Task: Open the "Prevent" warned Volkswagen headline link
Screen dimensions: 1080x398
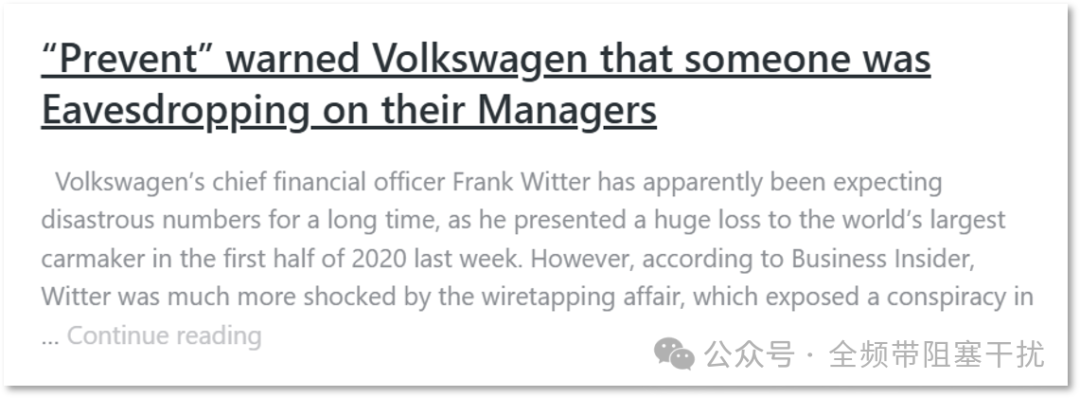Action: (x=486, y=84)
